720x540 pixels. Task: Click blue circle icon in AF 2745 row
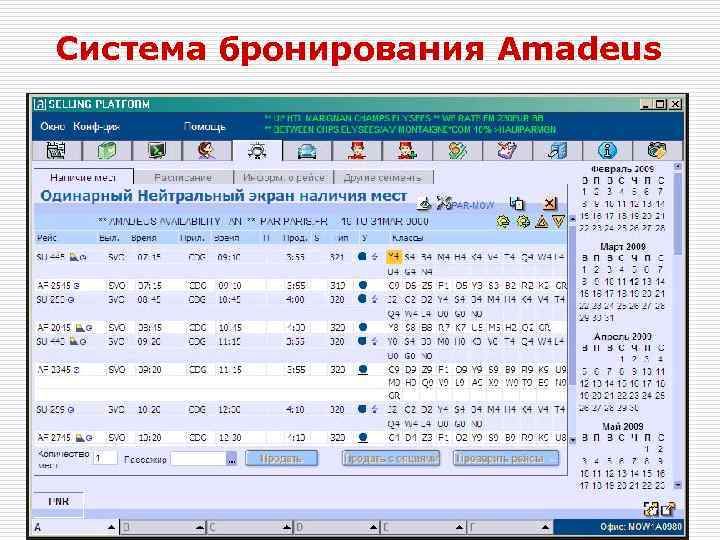363,437
